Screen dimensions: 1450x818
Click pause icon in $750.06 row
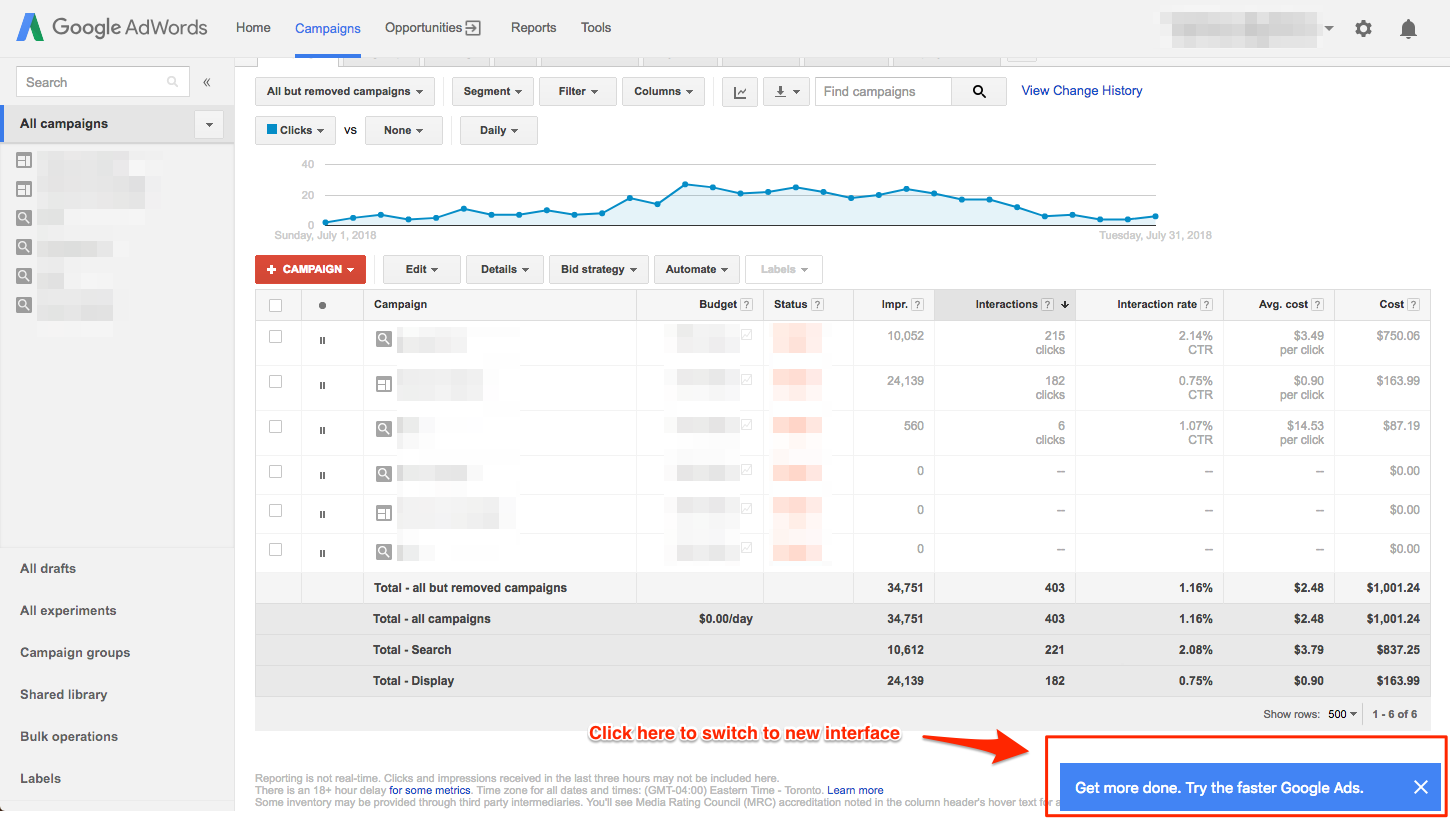click(x=322, y=341)
